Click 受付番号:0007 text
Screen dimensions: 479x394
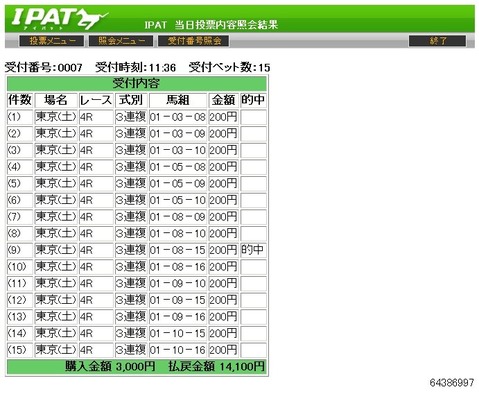43,68
